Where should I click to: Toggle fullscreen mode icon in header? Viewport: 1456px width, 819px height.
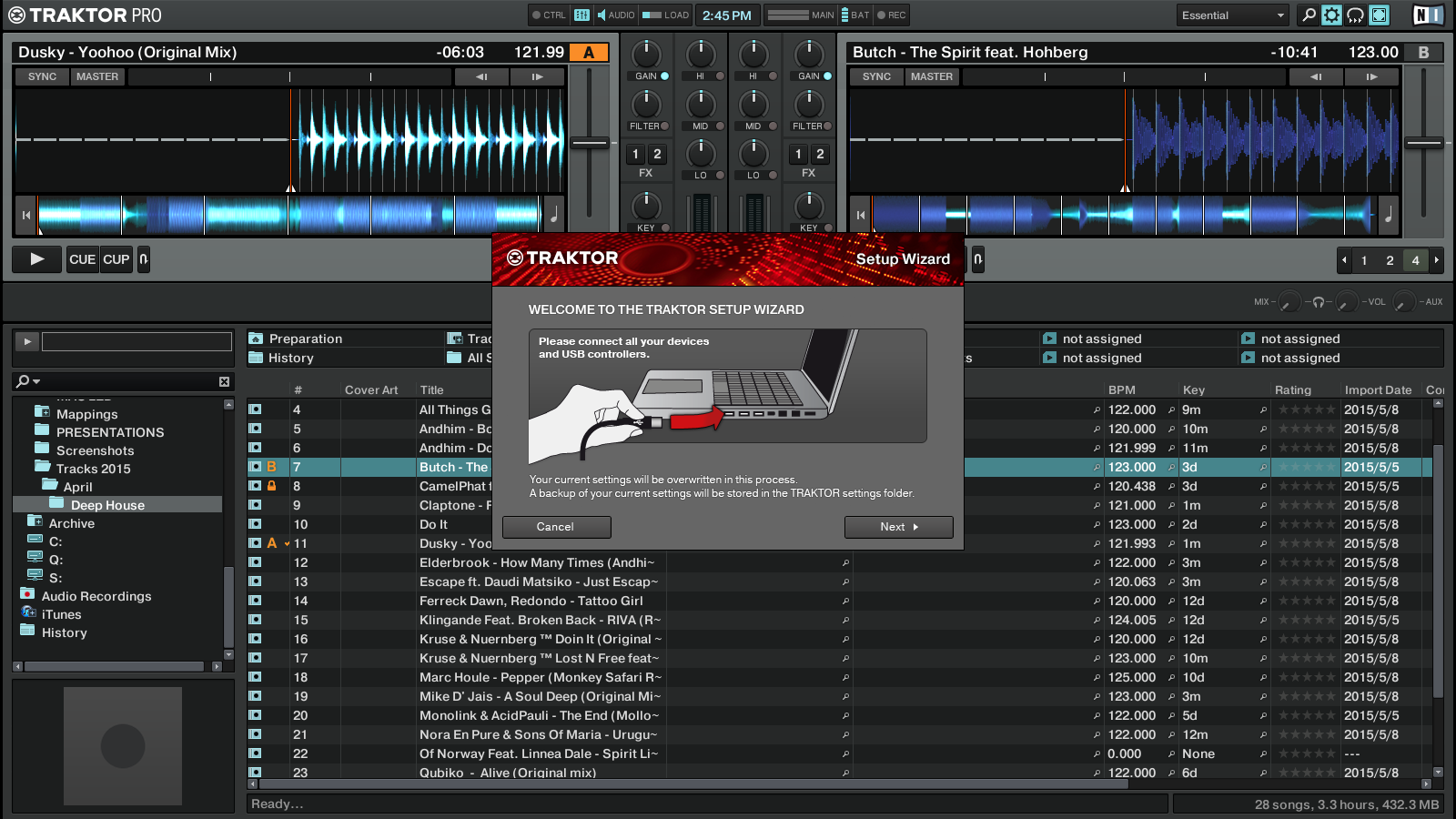tap(1379, 15)
